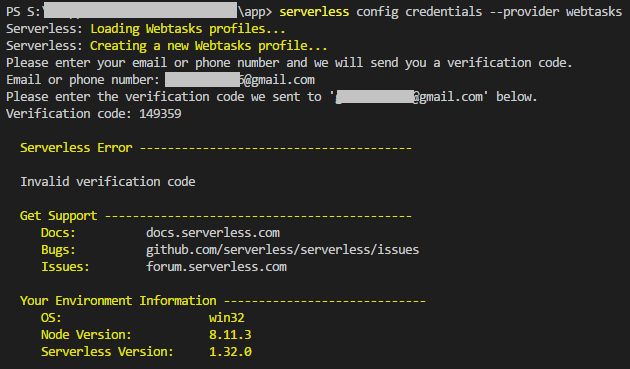Image resolution: width=630 pixels, height=369 pixels.
Task: Click 'Your Environment Information' heading
Action: pyautogui.click(x=118, y=301)
